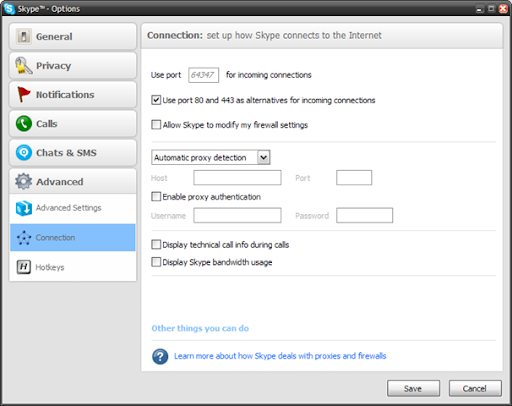Go to Calls options
This screenshot has height=406, width=512.
73,124
